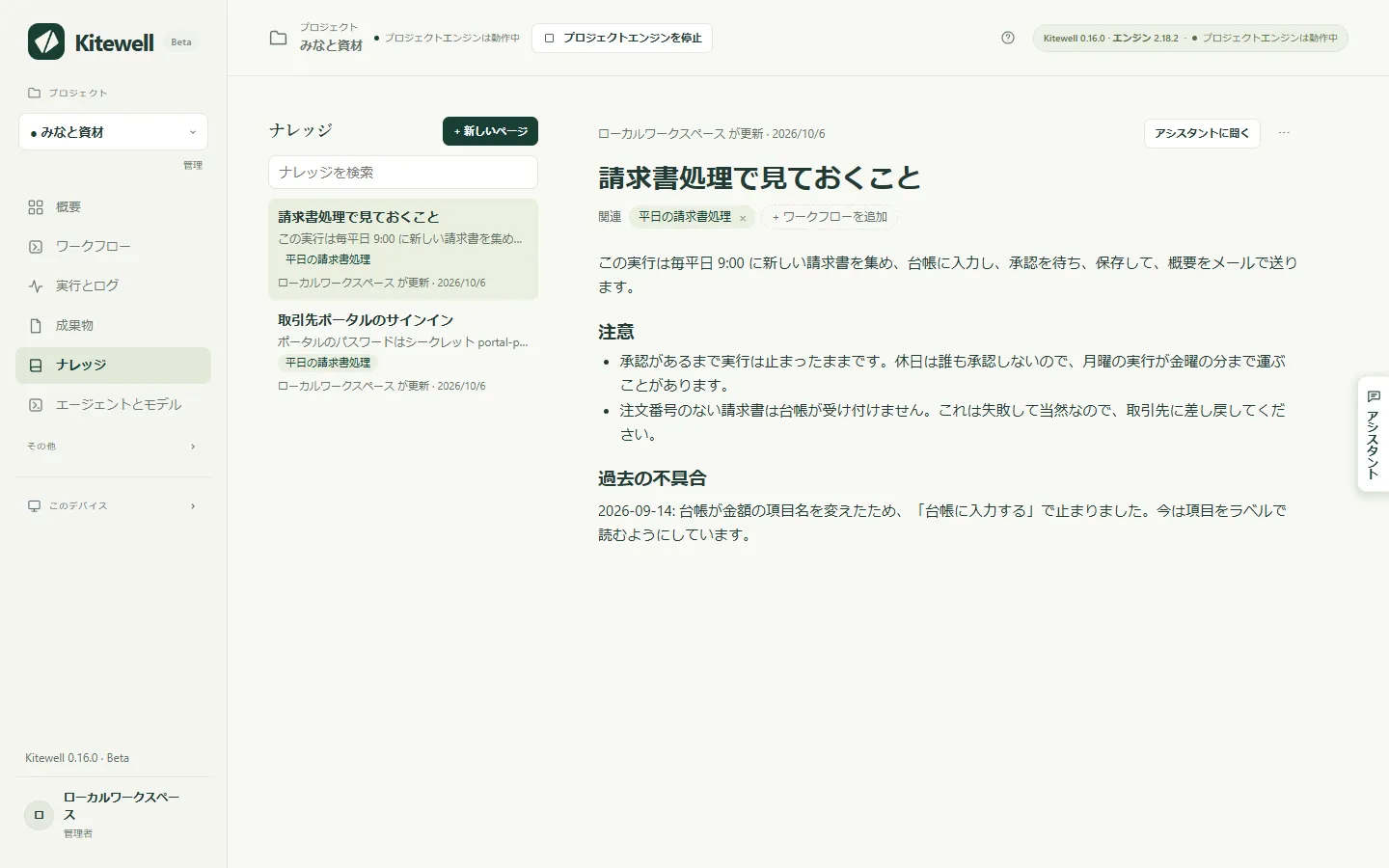This screenshot has width=1389, height=868.
Task: Expand the その他 section
Action: (113, 447)
